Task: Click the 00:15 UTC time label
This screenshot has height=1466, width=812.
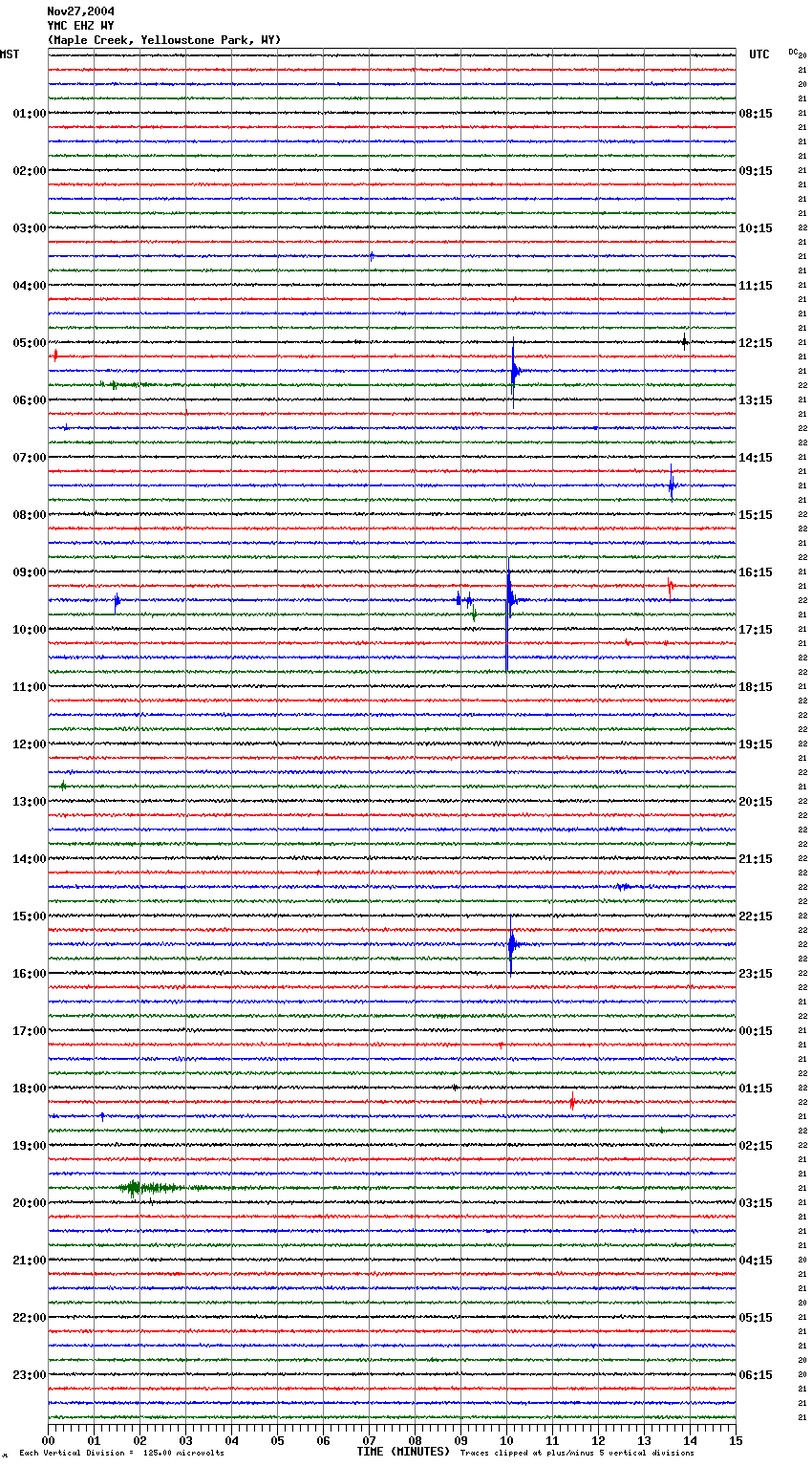Action: pos(756,1031)
